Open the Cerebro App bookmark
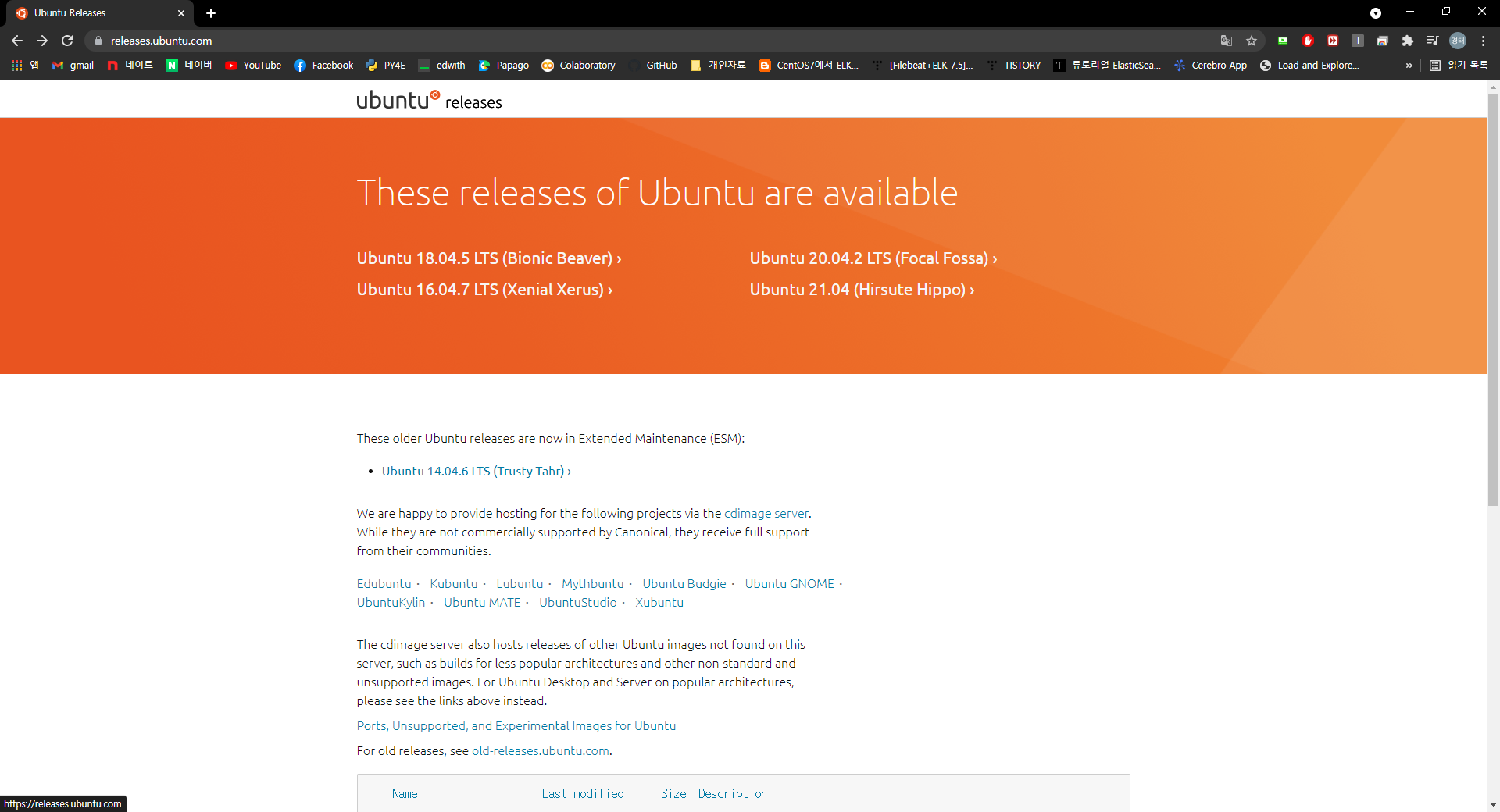 [x=1210, y=66]
